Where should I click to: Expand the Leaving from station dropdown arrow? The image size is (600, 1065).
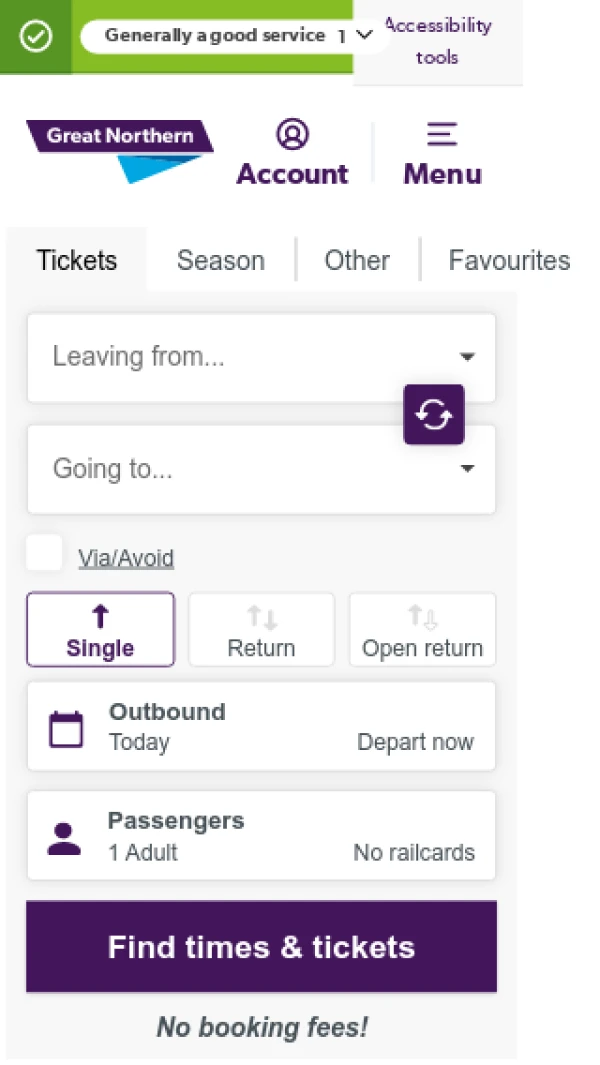point(467,357)
